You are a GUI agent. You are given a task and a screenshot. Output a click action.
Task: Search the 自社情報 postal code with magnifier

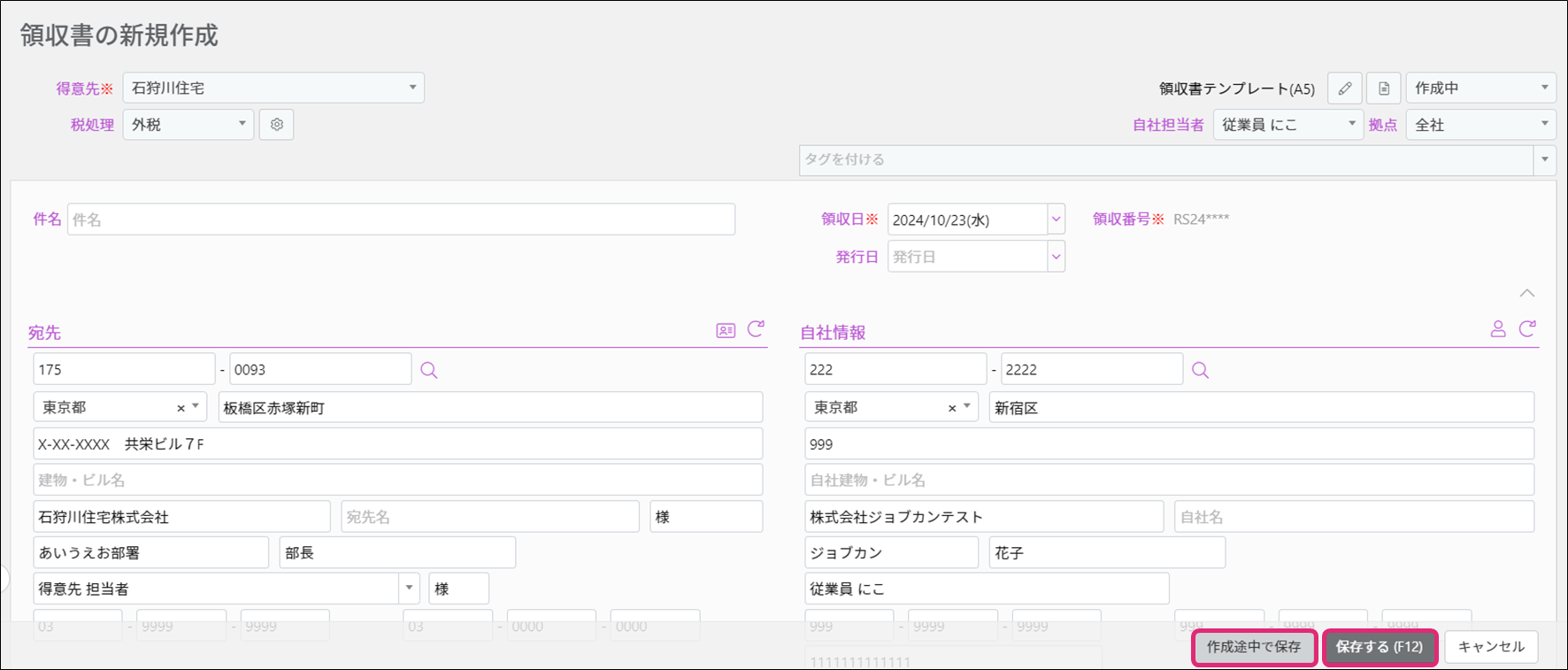point(1200,370)
